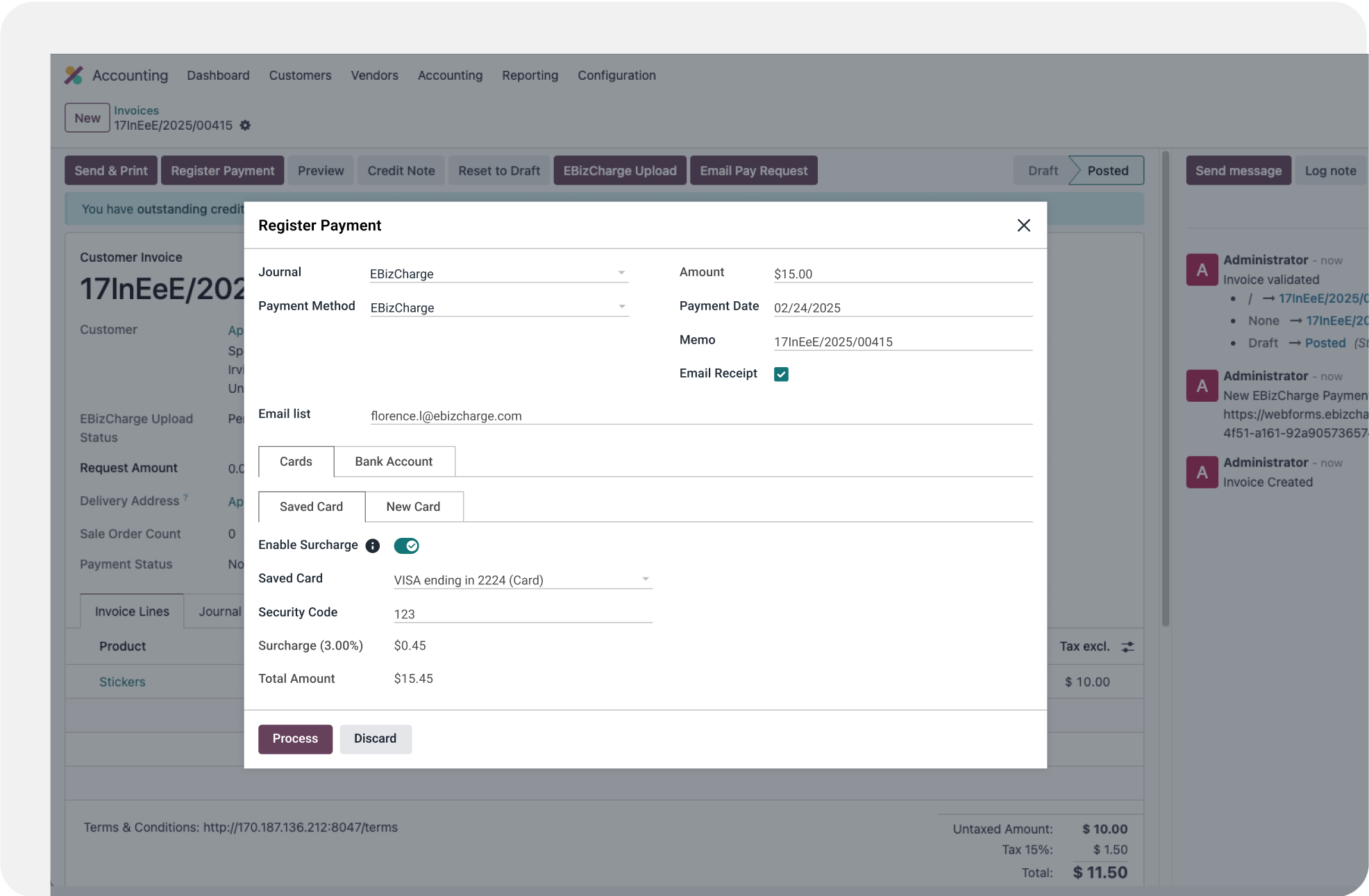Click Administrator avatar beside New EBizCharge Payment
This screenshot has width=1369, height=896.
[x=1202, y=386]
